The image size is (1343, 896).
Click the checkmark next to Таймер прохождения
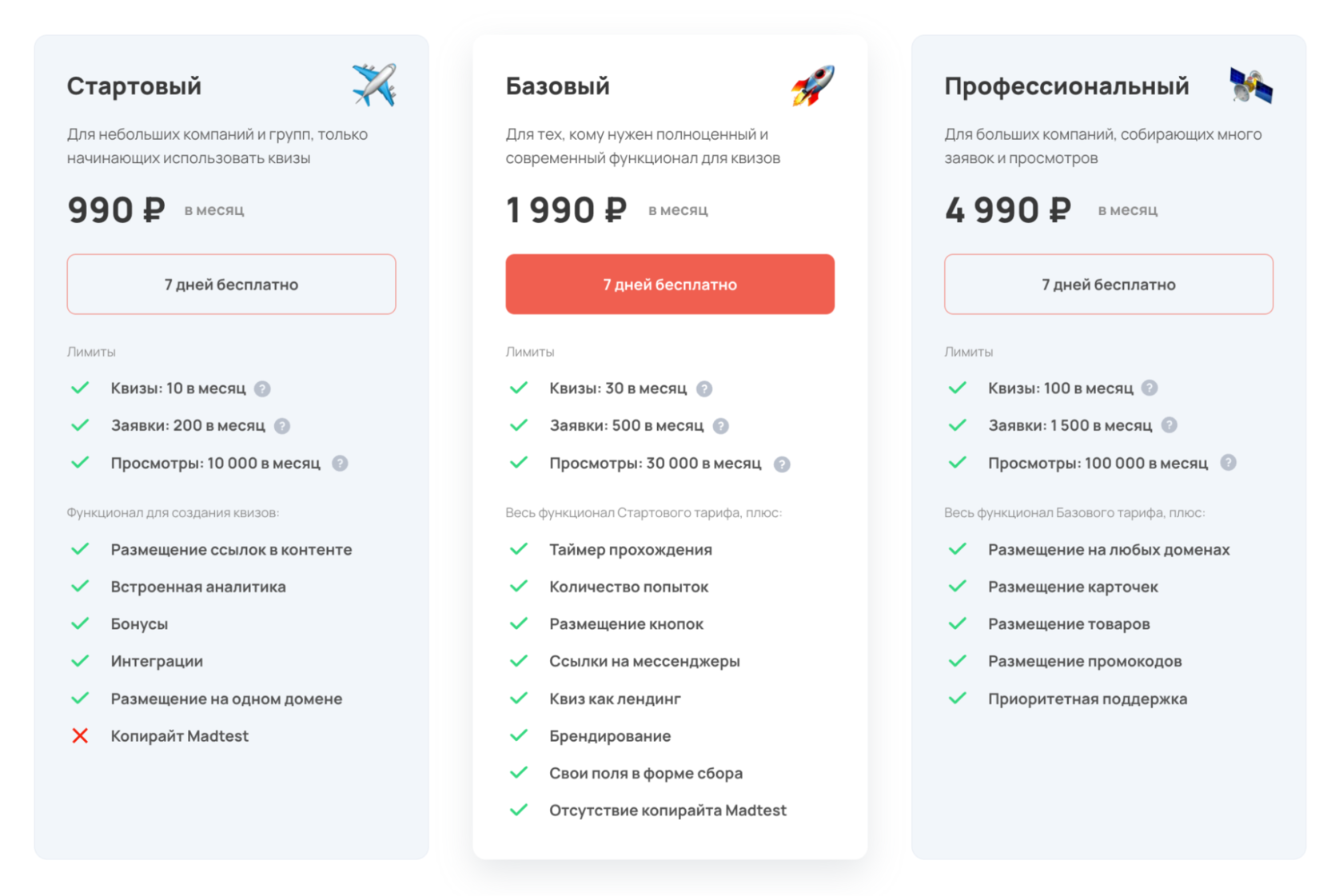[x=518, y=549]
